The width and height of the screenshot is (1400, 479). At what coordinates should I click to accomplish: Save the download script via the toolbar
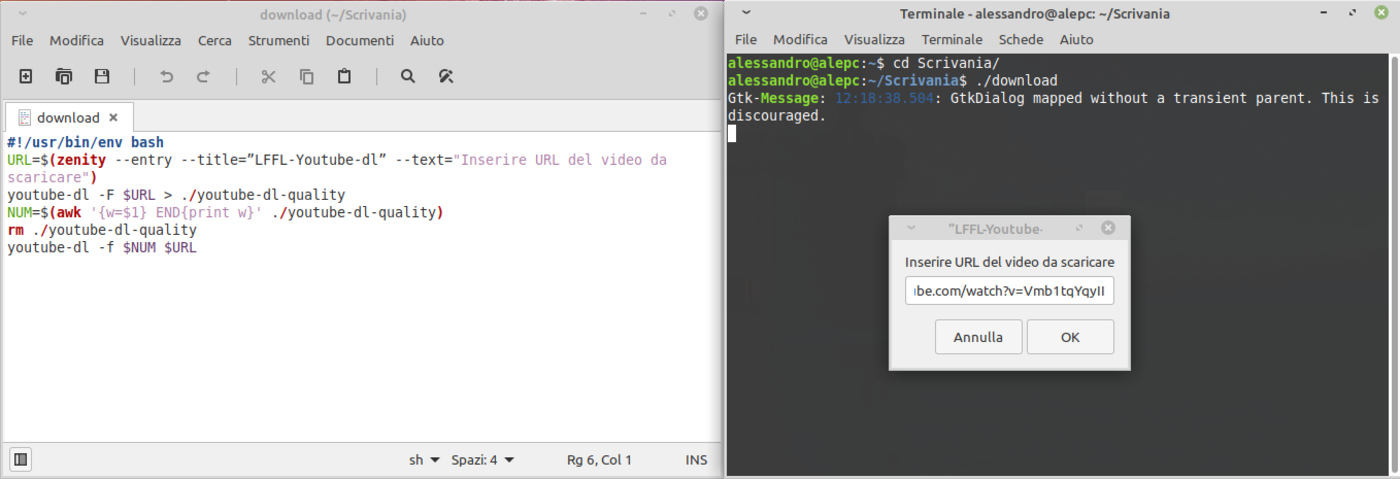click(x=101, y=76)
